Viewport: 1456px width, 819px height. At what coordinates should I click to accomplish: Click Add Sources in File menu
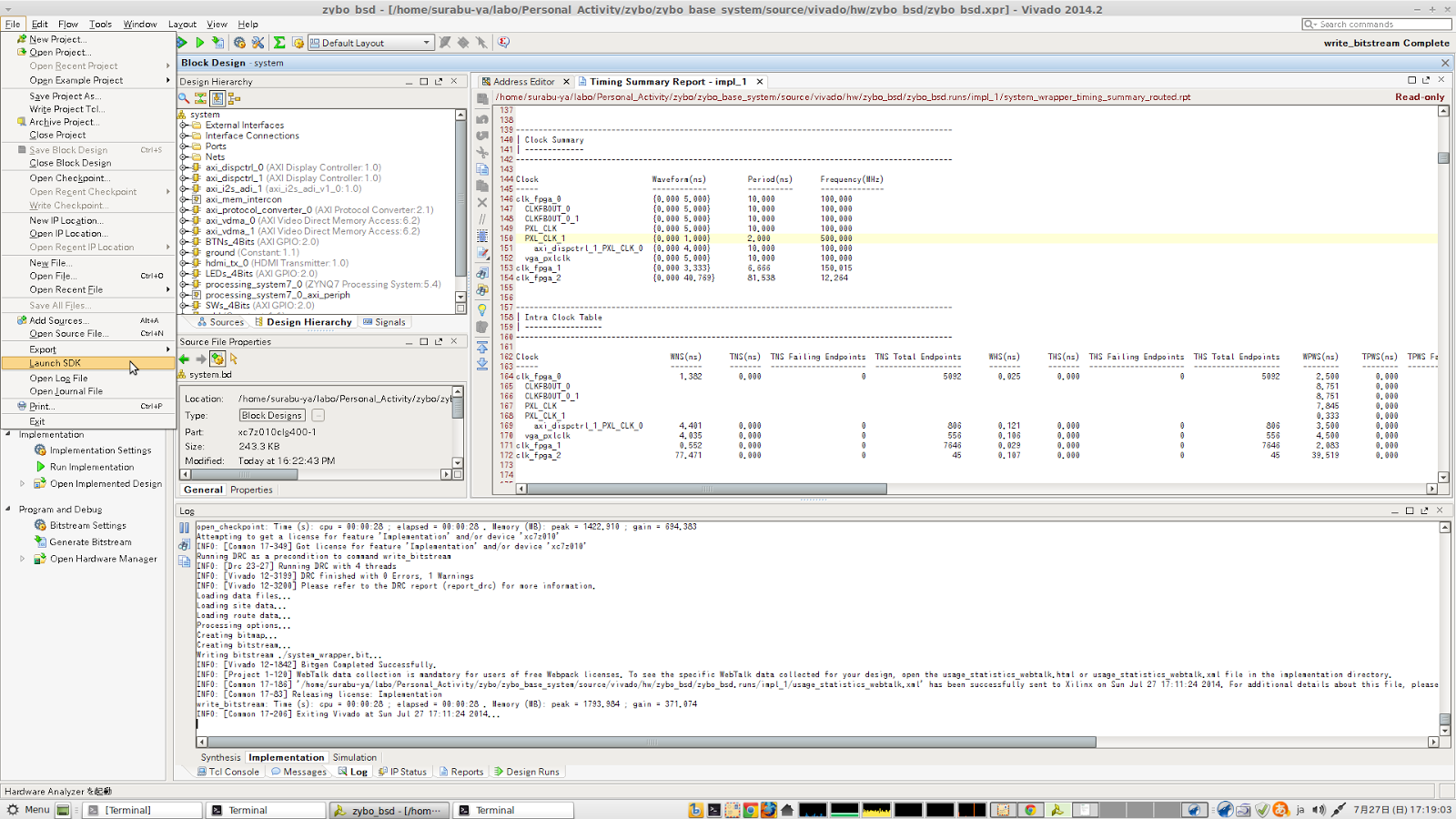[x=87, y=320]
